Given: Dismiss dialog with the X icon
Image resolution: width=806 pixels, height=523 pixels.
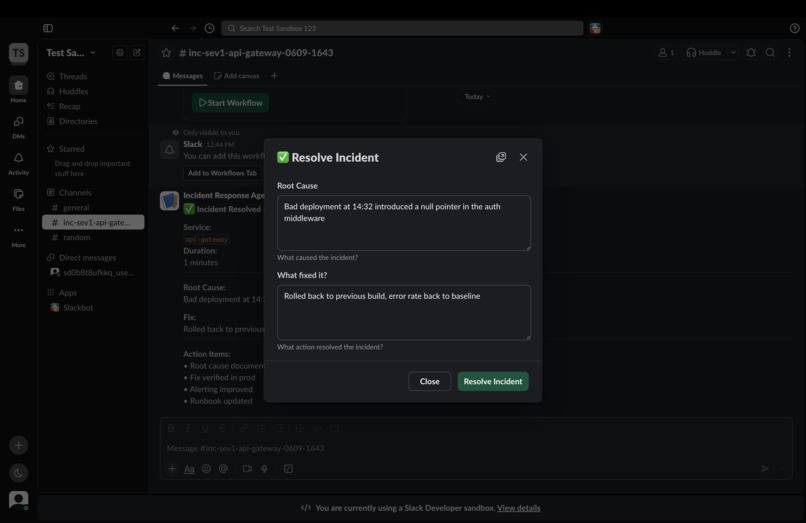Looking at the screenshot, I should coord(523,157).
